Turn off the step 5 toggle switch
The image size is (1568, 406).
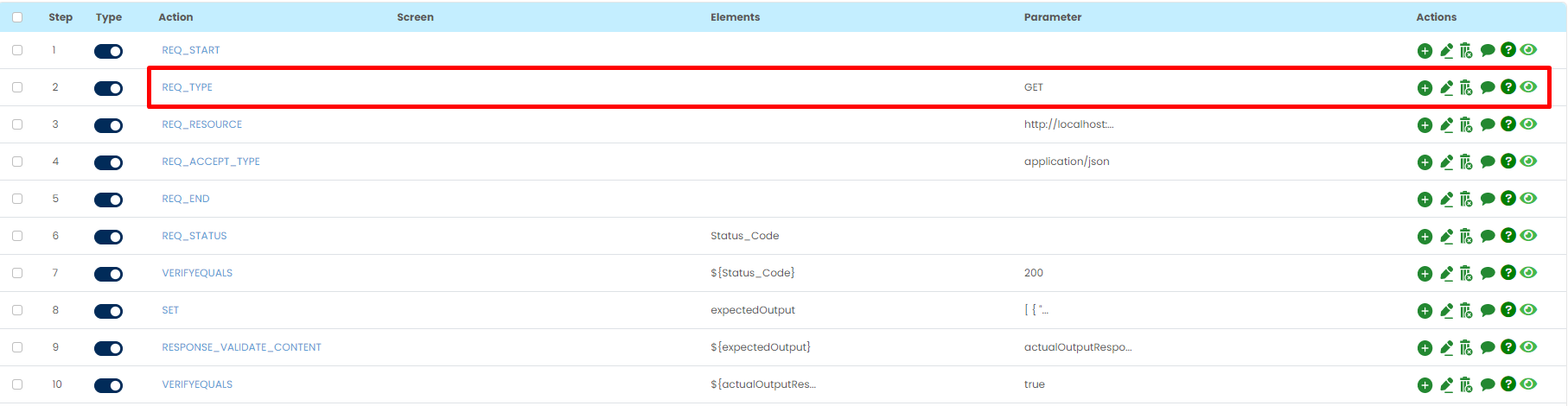pos(108,200)
